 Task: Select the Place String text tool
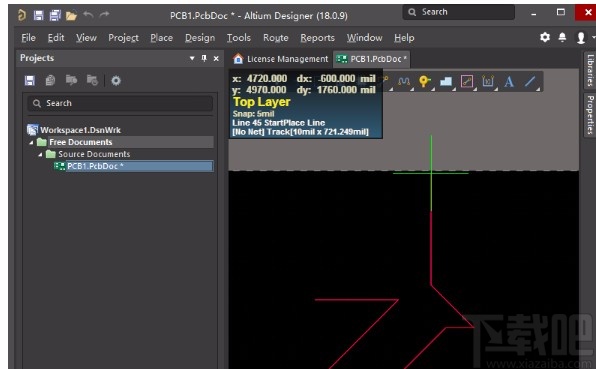point(509,81)
